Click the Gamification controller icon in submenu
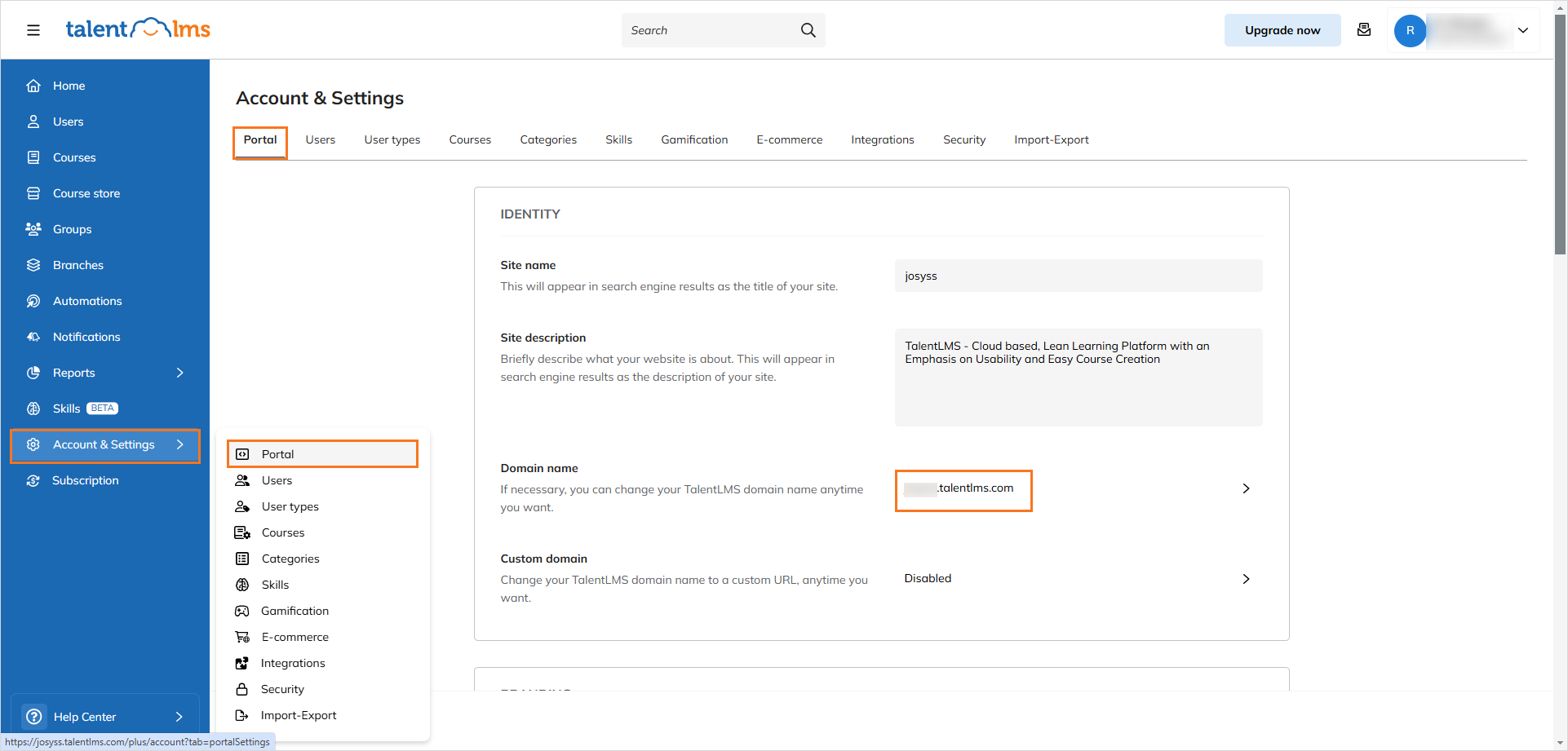Image resolution: width=1568 pixels, height=751 pixels. [242, 611]
